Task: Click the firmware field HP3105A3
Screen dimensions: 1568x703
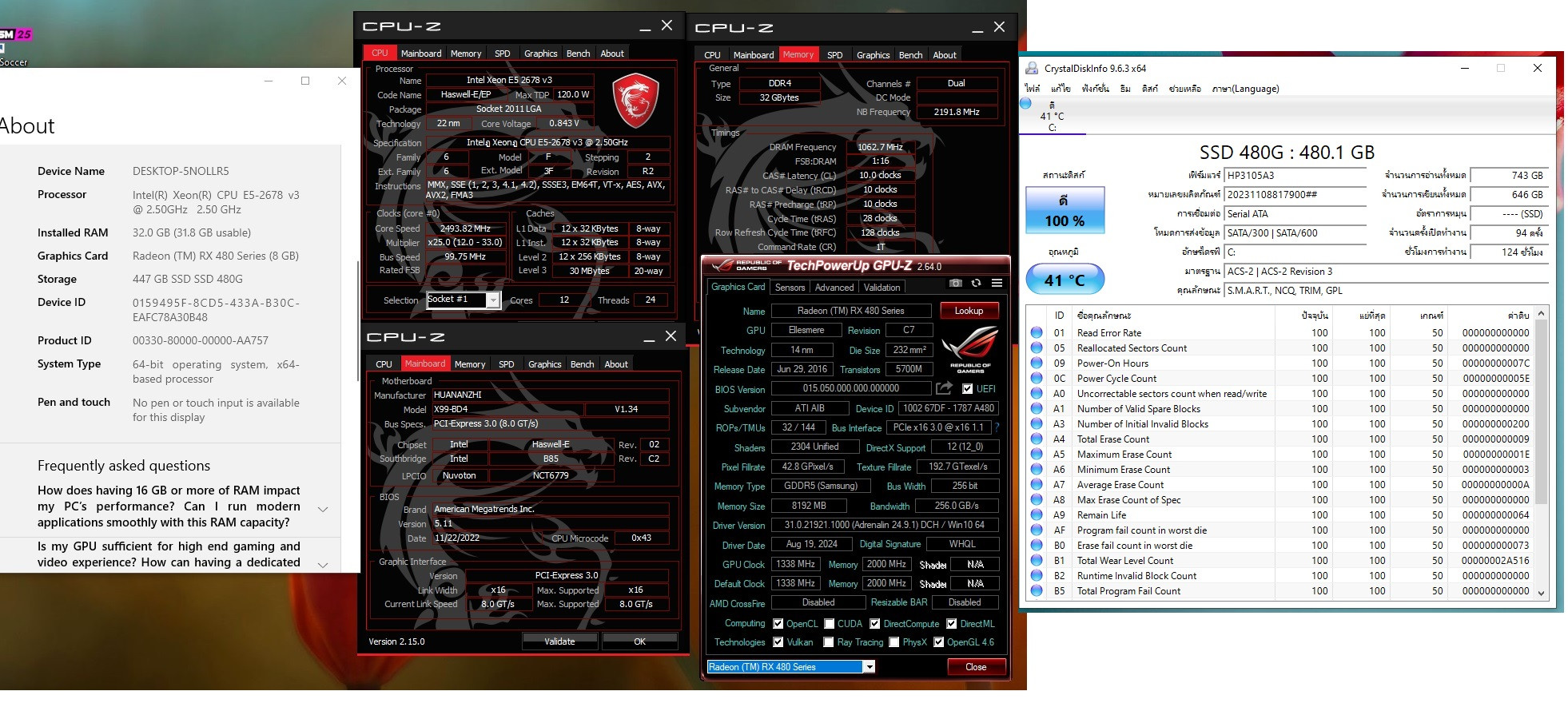Action: (x=1295, y=175)
